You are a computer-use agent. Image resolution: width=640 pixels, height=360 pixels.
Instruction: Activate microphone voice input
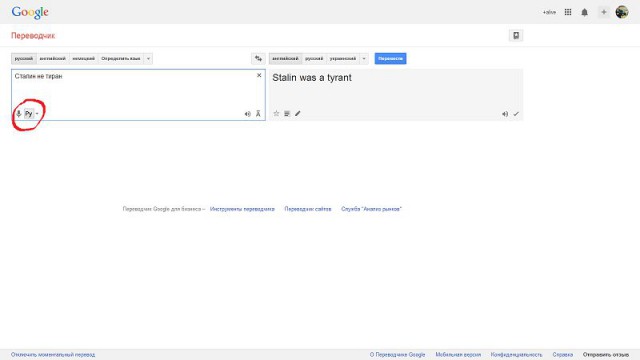(x=18, y=113)
